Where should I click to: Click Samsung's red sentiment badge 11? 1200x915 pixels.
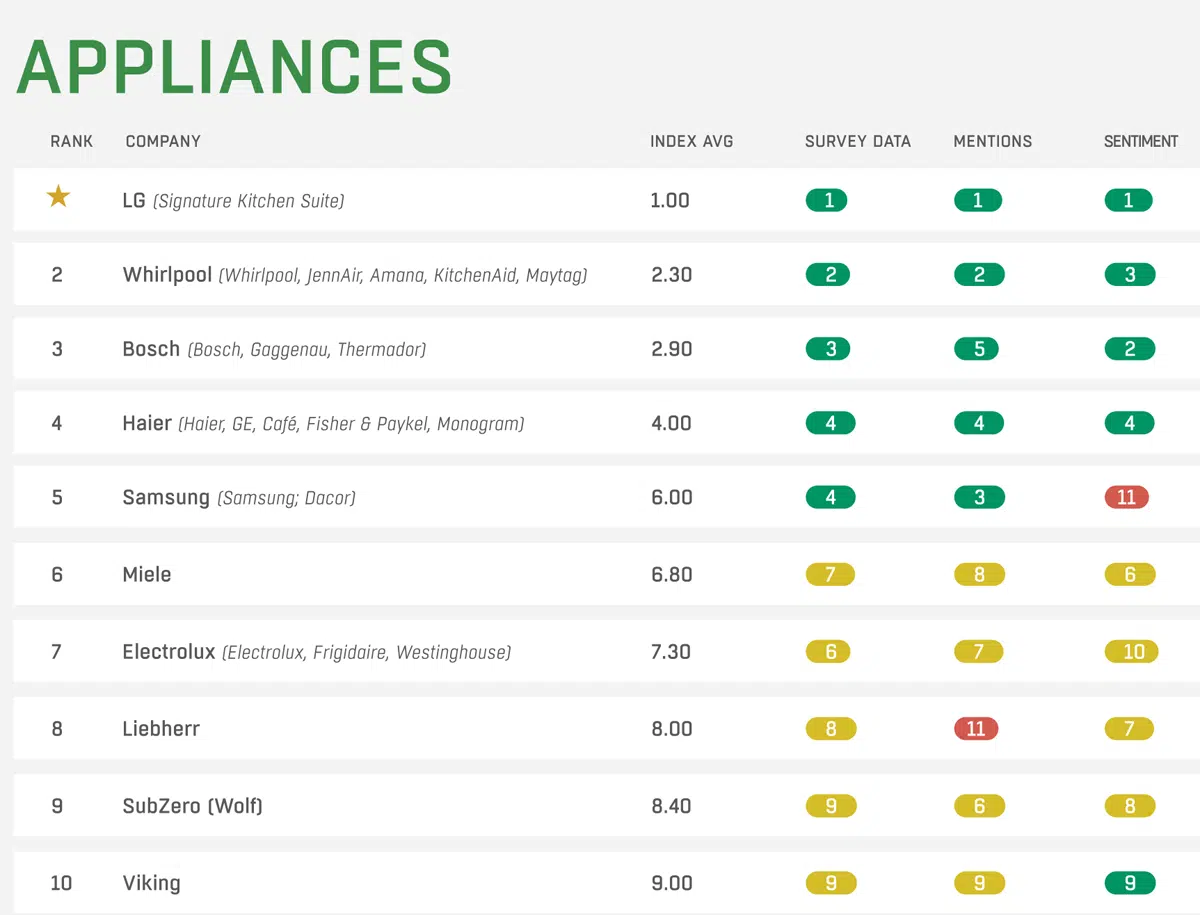(x=1127, y=497)
